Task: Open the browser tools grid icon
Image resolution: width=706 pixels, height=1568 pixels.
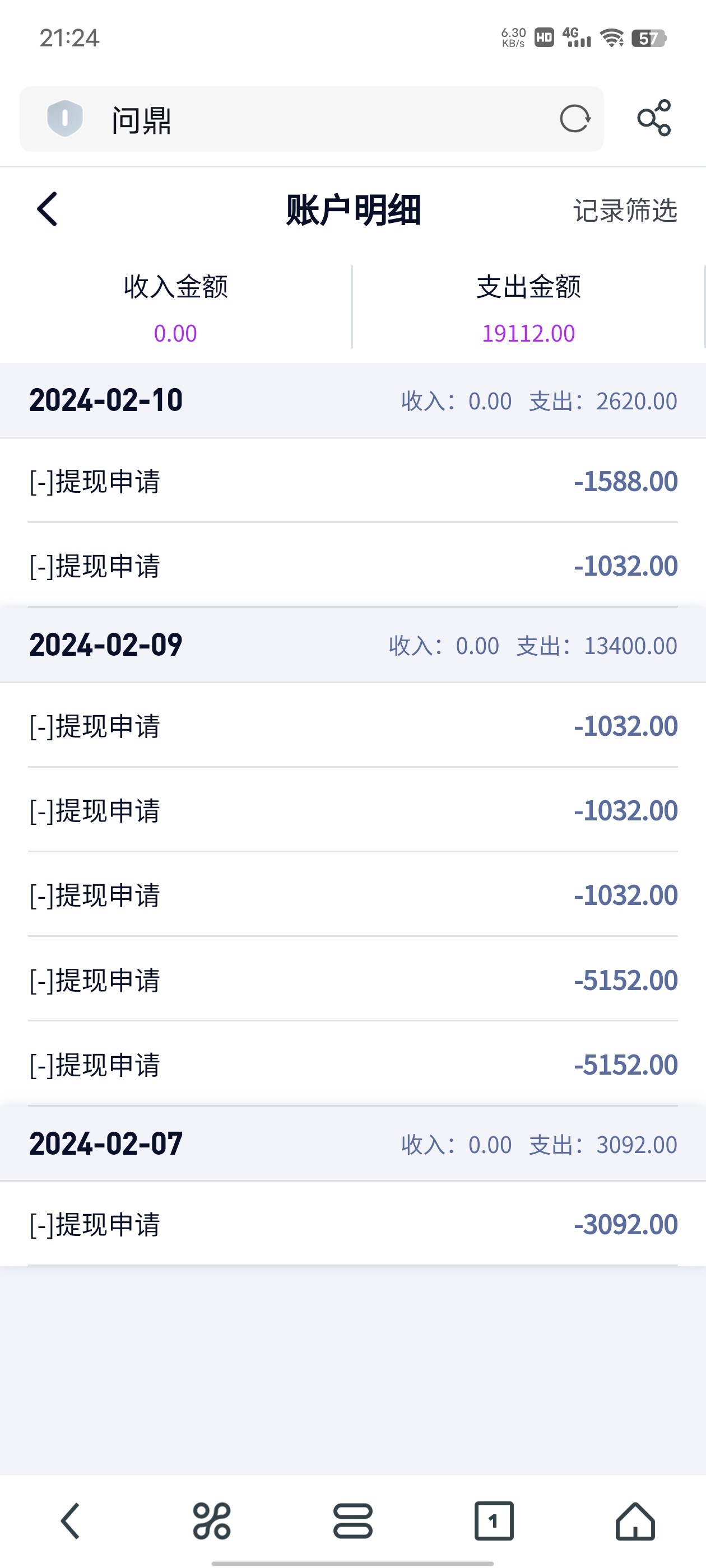Action: 211,1520
